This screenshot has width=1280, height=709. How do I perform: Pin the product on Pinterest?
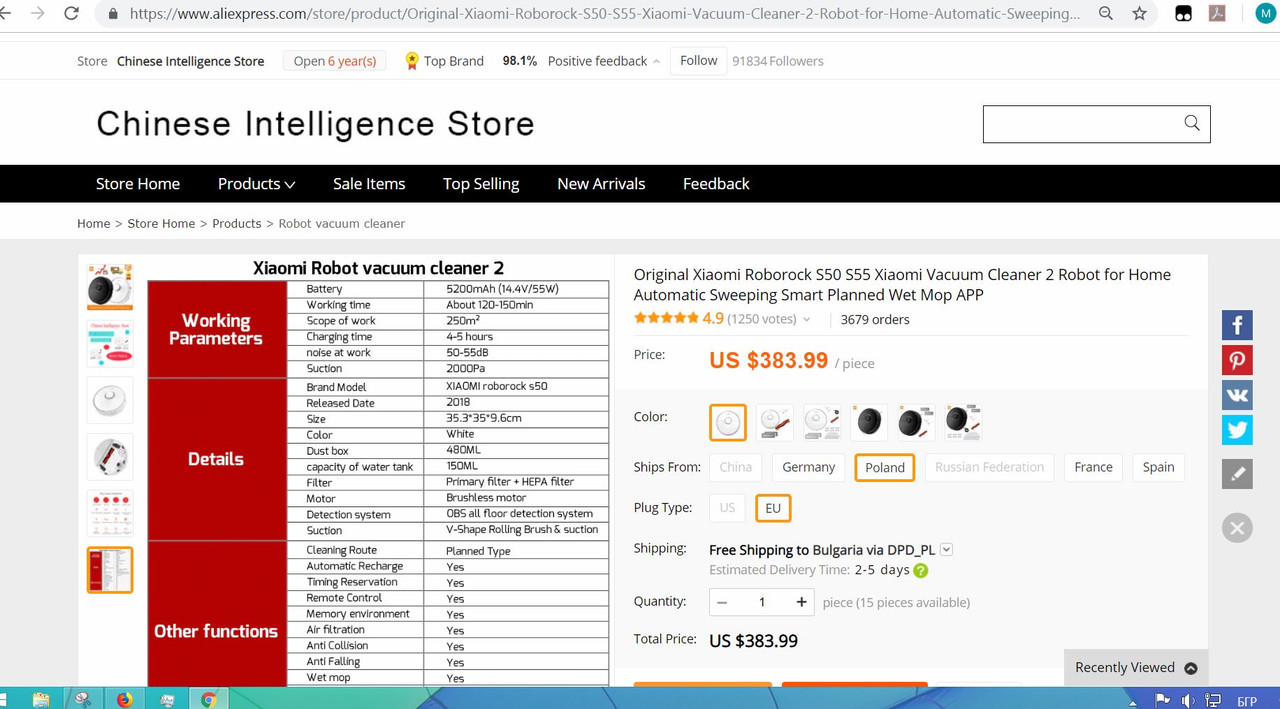tap(1237, 360)
